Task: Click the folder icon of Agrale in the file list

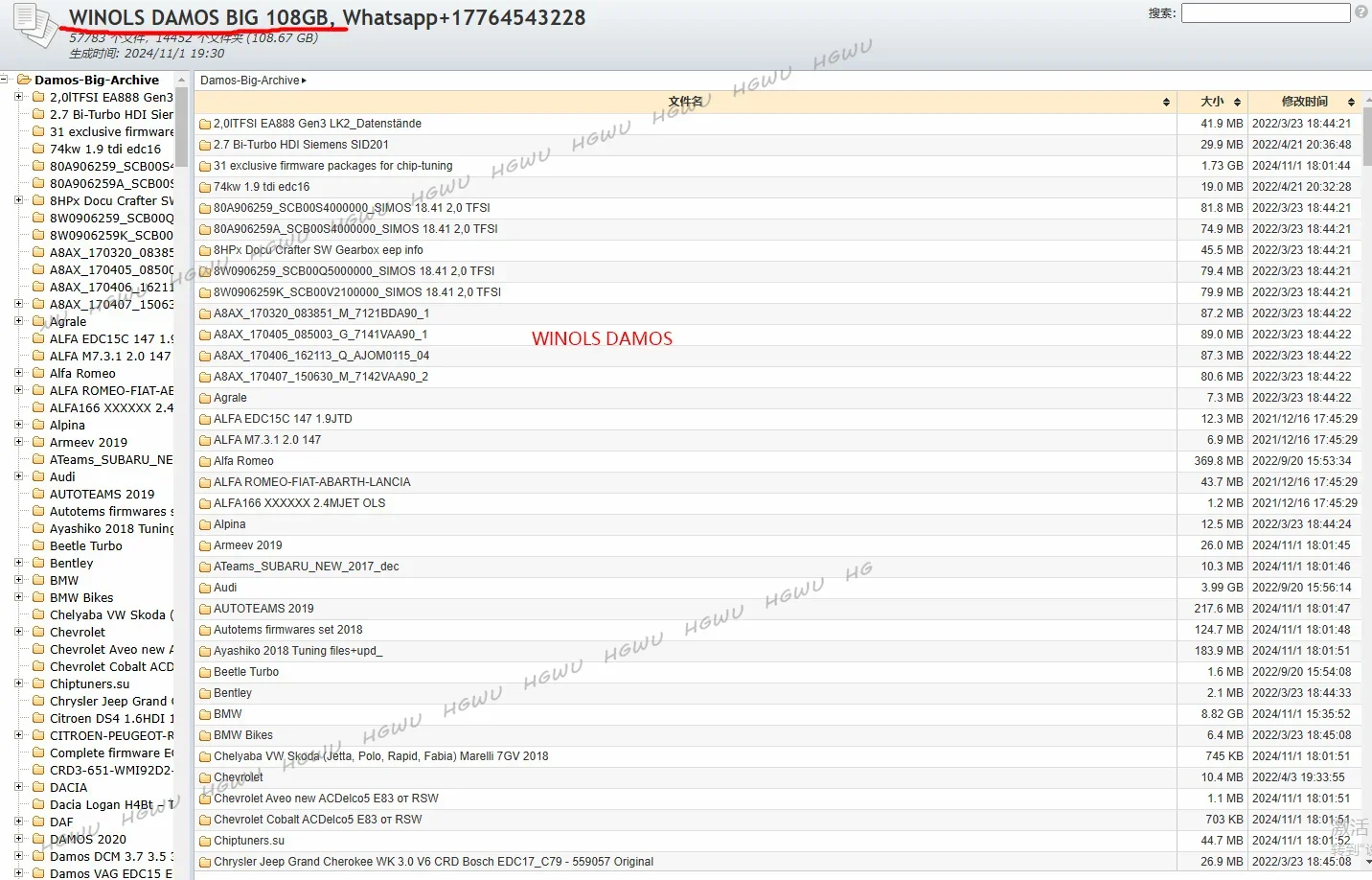Action: tap(205, 398)
